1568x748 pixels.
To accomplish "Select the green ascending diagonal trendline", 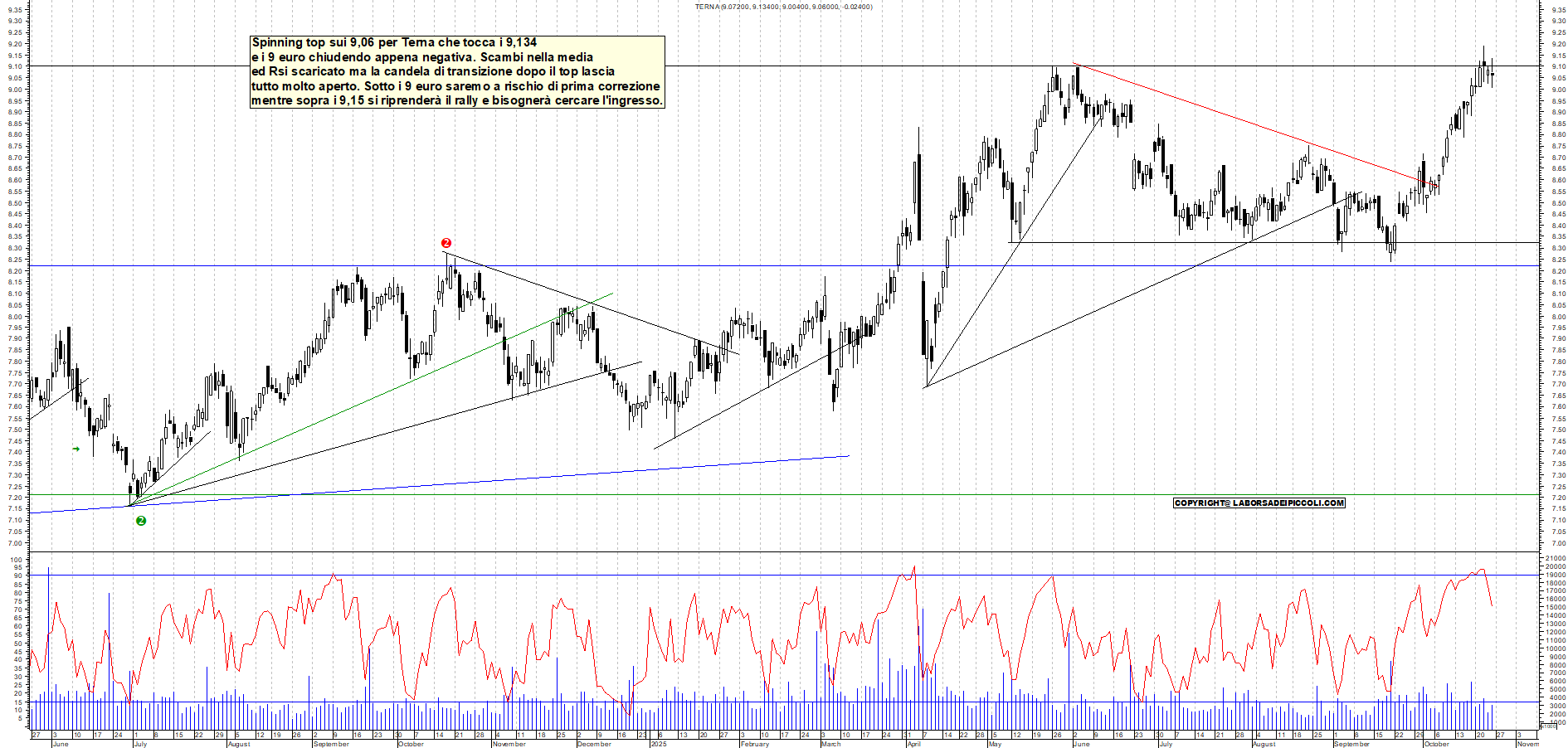I will (x=373, y=397).
